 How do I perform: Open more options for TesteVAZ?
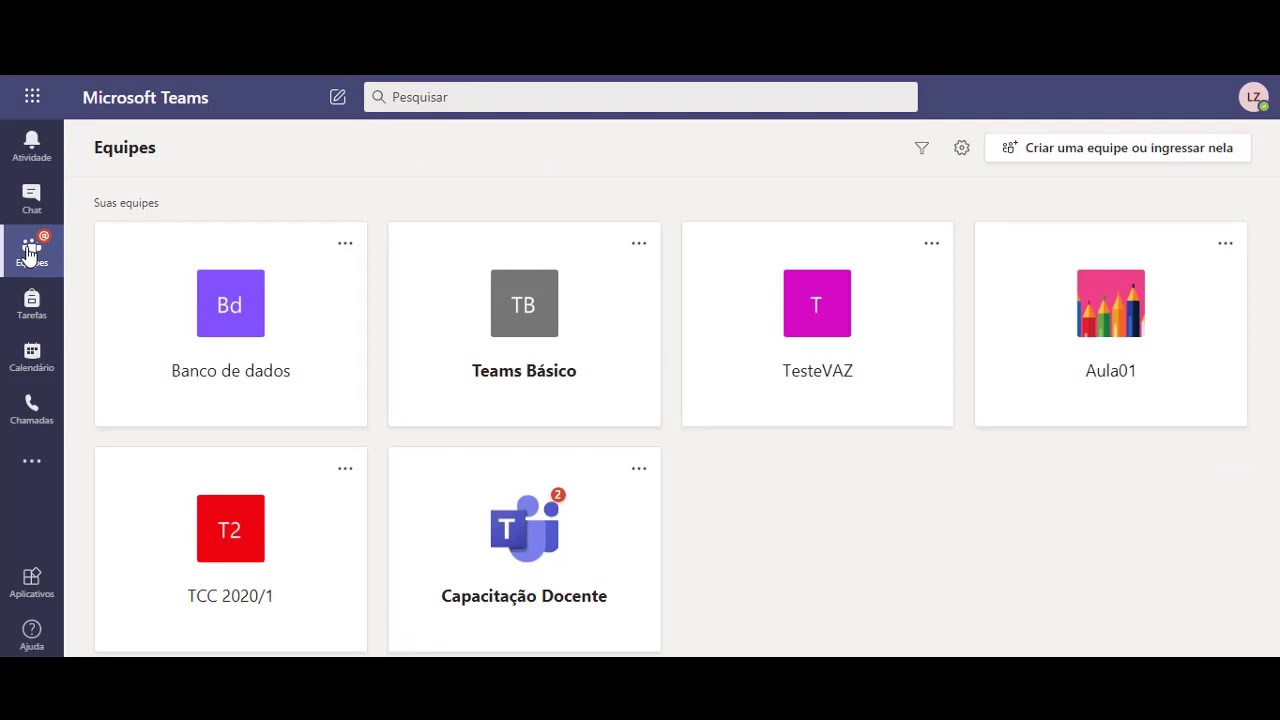tap(932, 243)
